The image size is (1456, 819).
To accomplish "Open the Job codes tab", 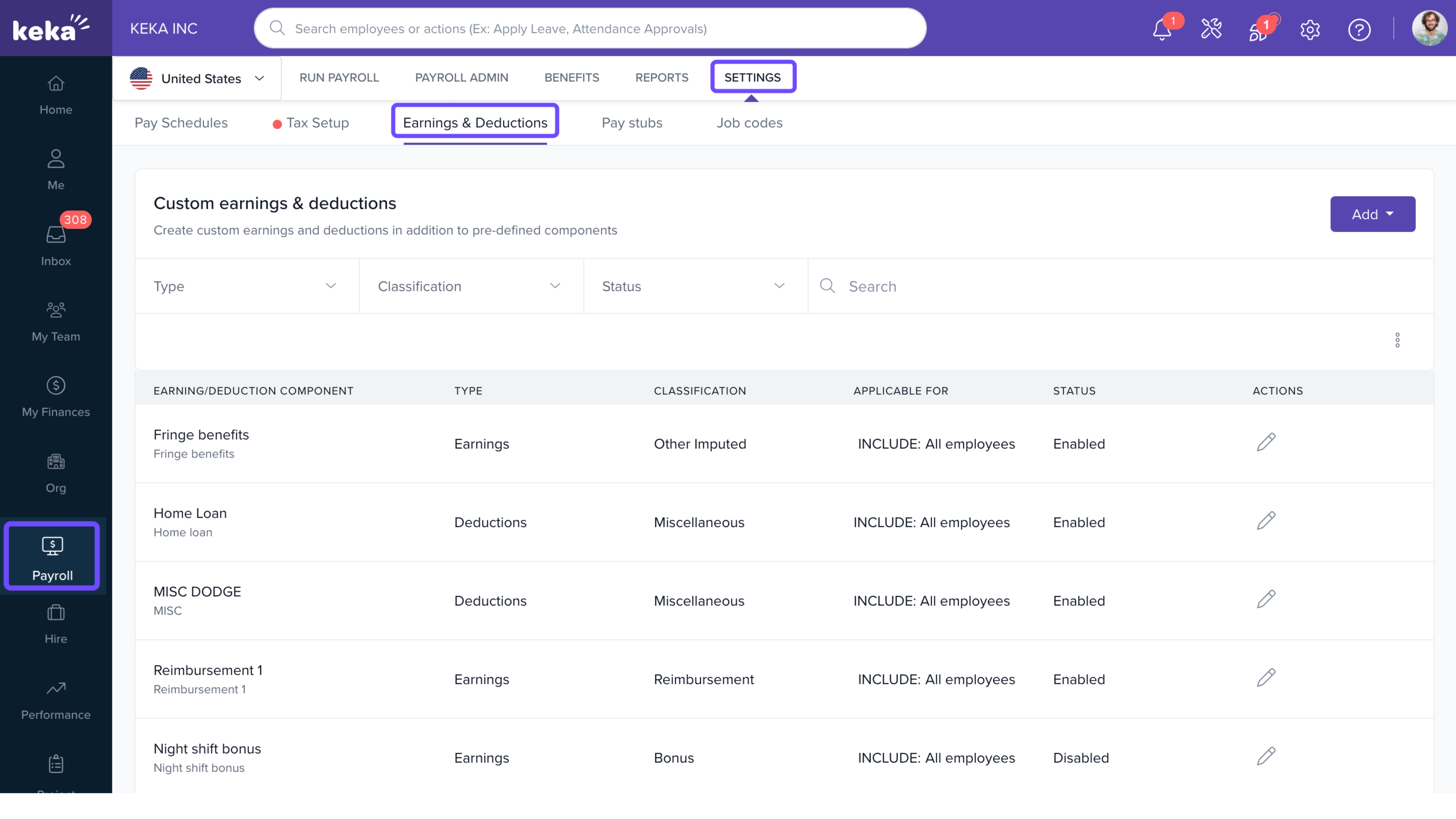I will (x=749, y=123).
